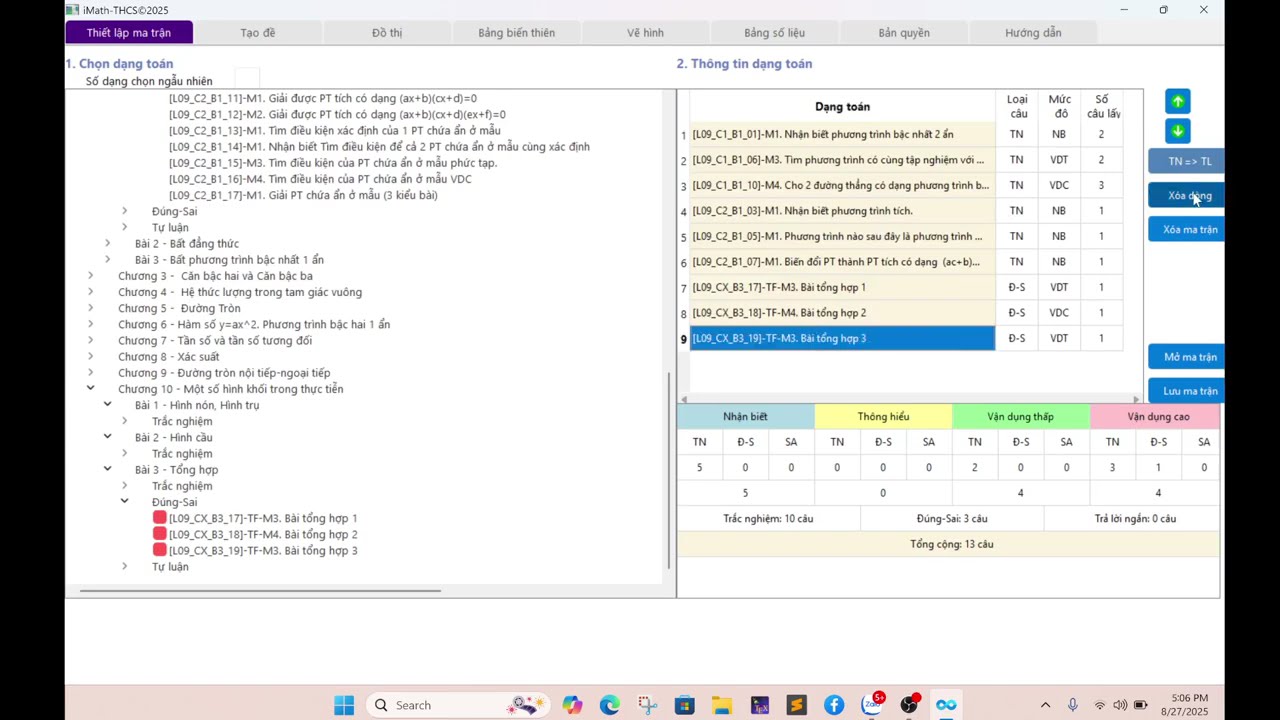
Task: Expand Chương 5 - Đường Tròn
Action: click(90, 308)
